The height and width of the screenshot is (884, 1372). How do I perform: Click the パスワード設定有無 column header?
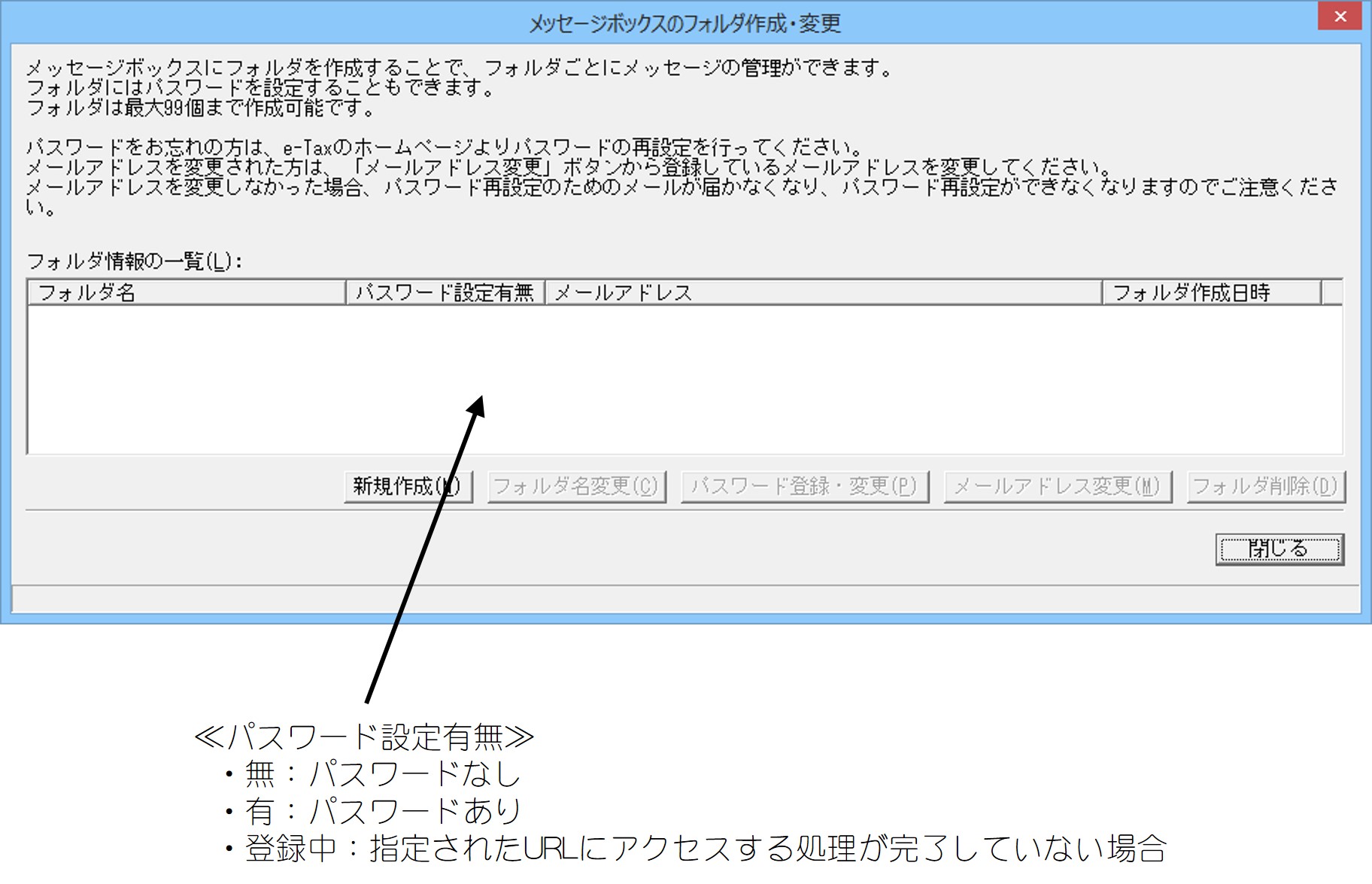tap(445, 293)
